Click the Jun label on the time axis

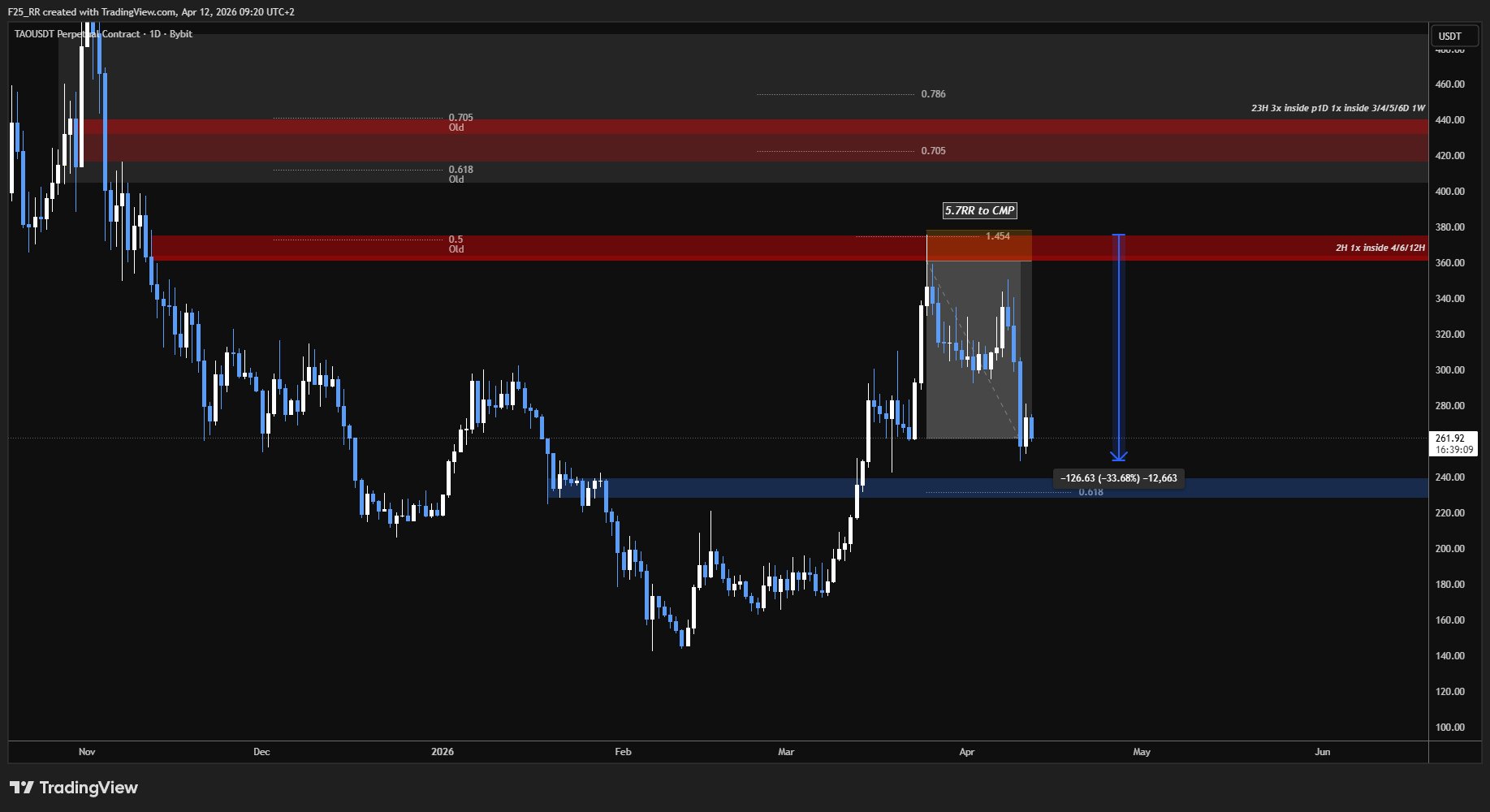1323,752
